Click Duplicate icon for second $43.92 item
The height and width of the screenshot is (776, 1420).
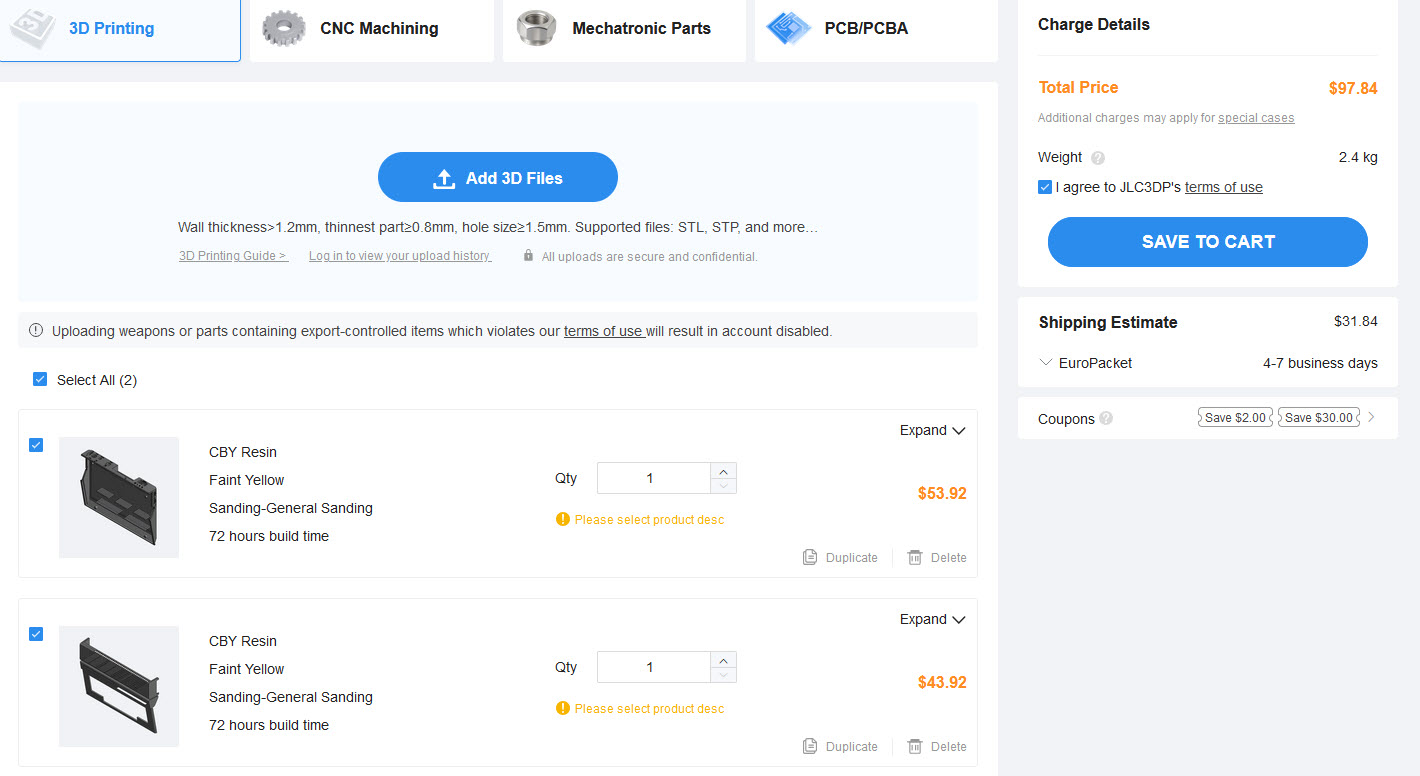pyautogui.click(x=810, y=746)
